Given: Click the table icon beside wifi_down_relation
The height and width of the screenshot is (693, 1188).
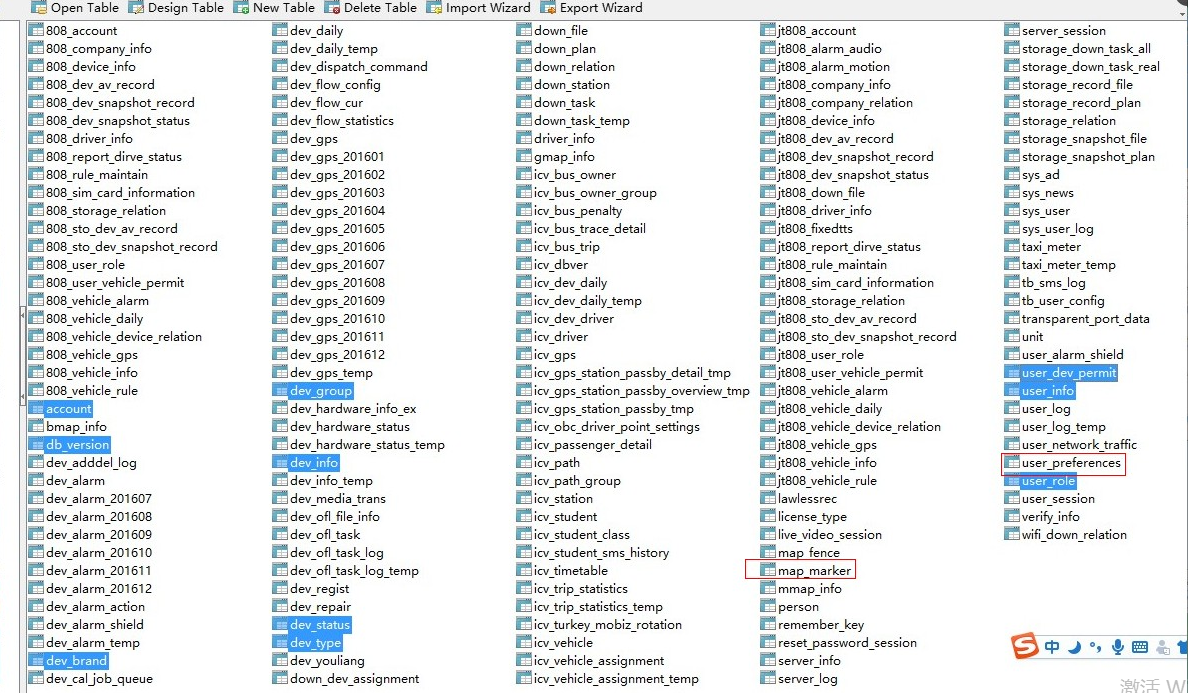Looking at the screenshot, I should [1011, 534].
